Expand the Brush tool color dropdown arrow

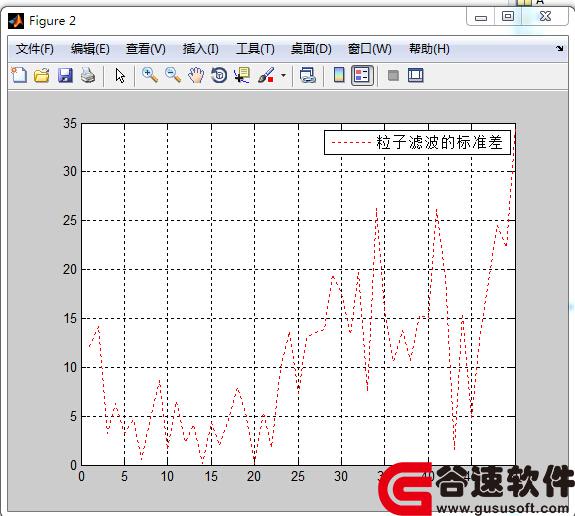[x=283, y=76]
